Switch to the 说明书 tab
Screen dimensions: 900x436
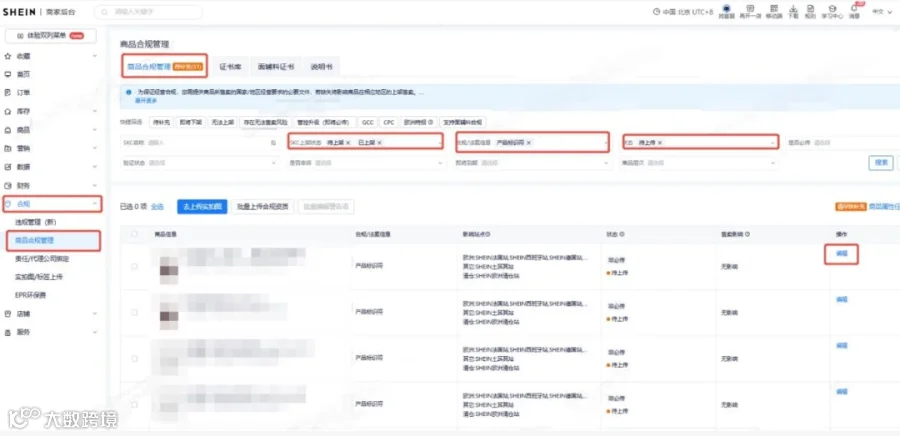pos(321,67)
